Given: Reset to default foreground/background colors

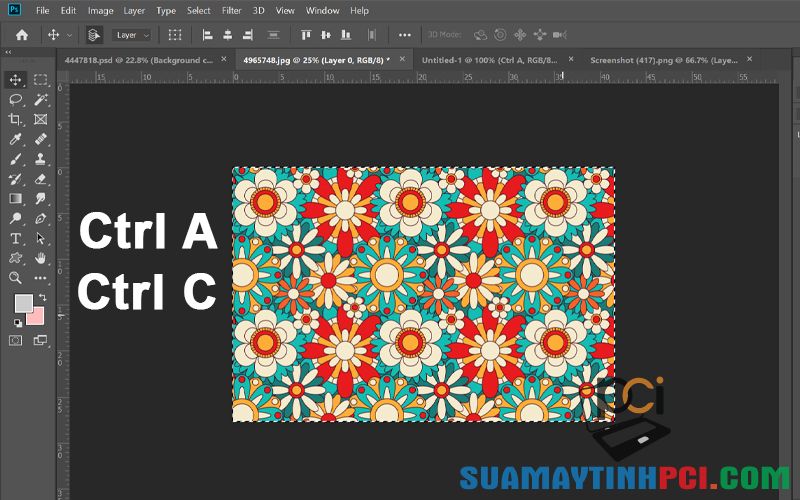Looking at the screenshot, I should click(x=18, y=322).
